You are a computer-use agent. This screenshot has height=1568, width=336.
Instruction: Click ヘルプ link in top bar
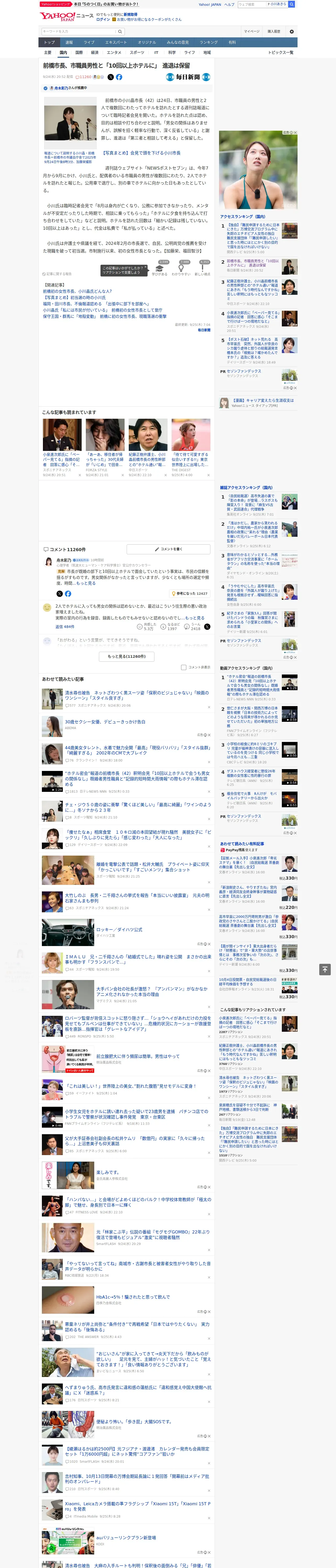pyautogui.click(x=229, y=4)
